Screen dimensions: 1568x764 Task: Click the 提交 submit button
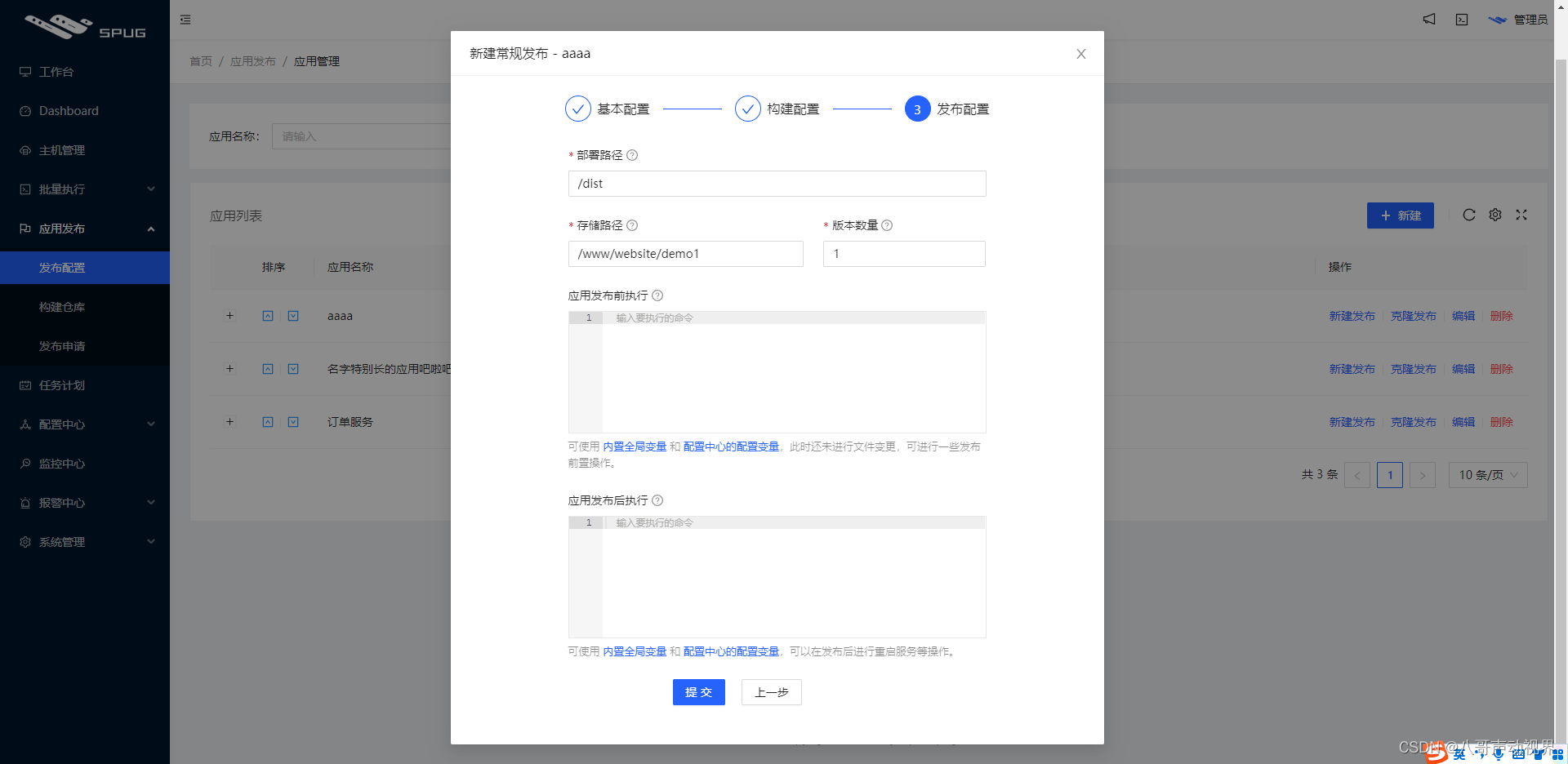coord(699,692)
